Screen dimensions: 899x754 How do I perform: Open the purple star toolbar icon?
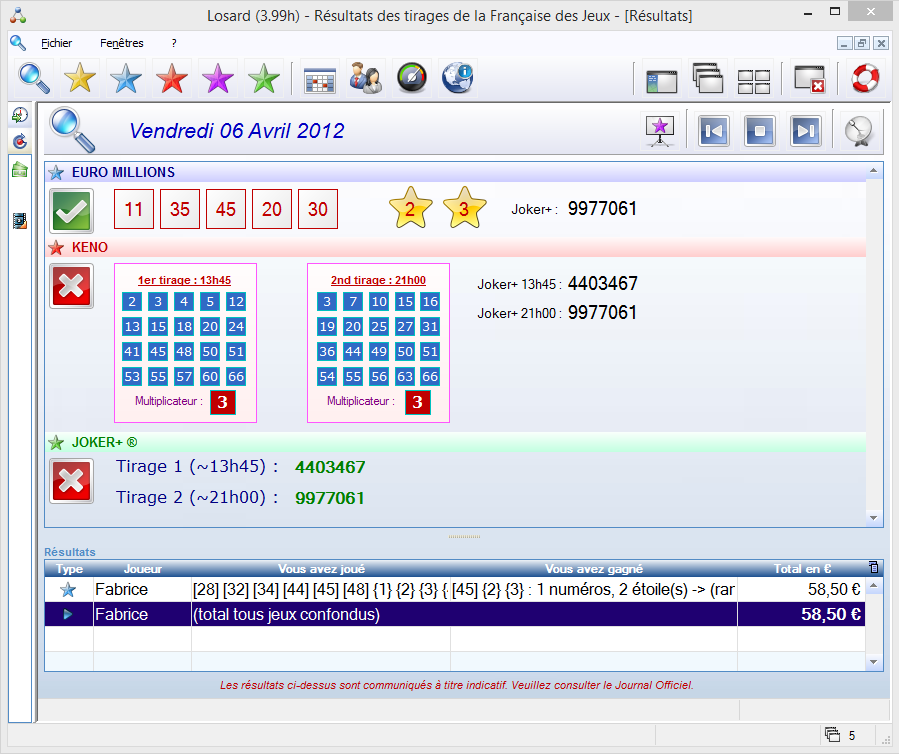tap(217, 77)
